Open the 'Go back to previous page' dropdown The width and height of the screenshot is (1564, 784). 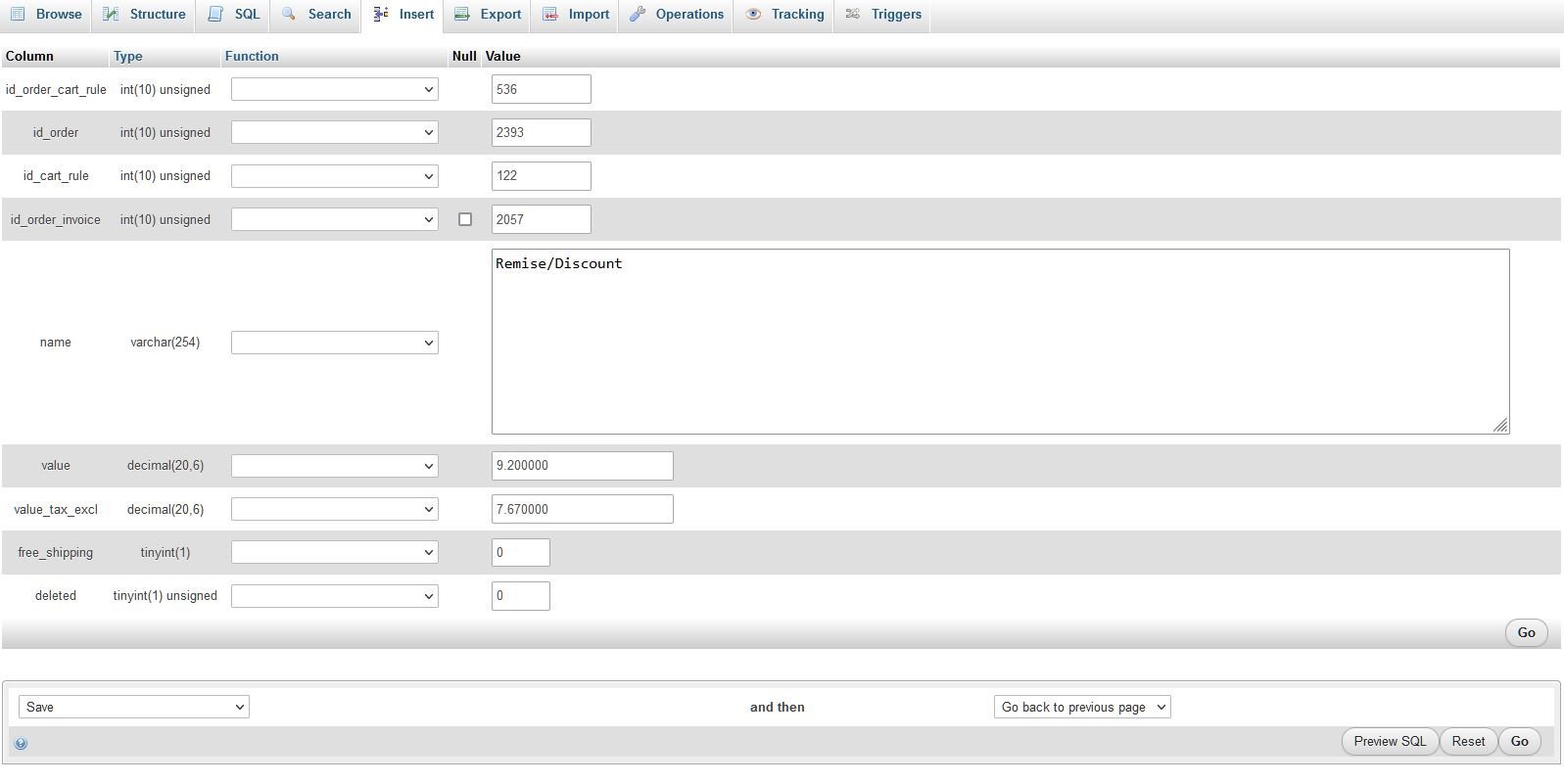point(1082,707)
